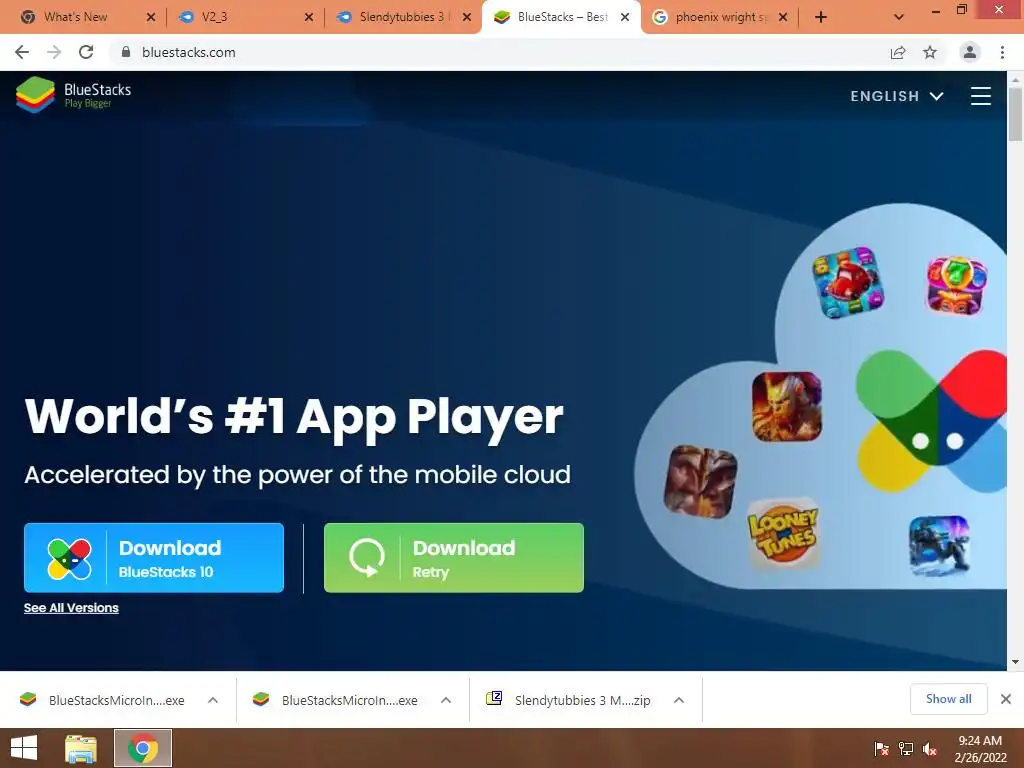
Task: Click the network tray icon
Action: [x=905, y=749]
